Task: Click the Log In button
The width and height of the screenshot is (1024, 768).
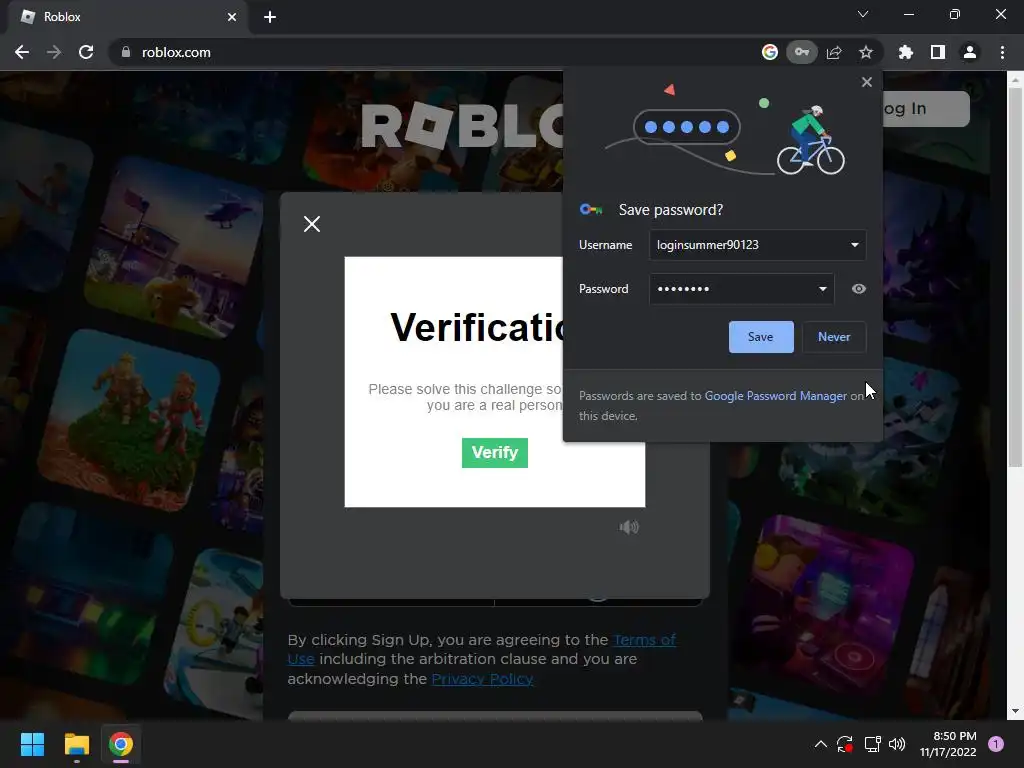Action: click(925, 108)
